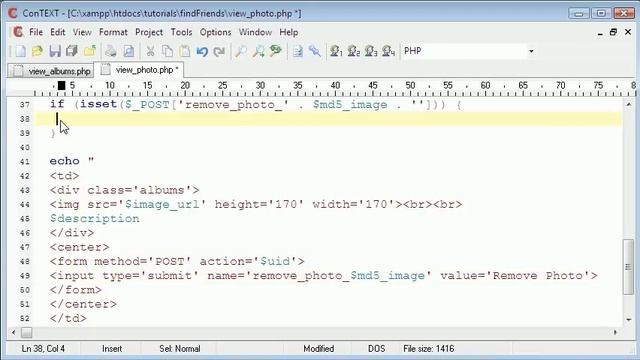
Task: Minimize the inner document window
Action: (600, 33)
